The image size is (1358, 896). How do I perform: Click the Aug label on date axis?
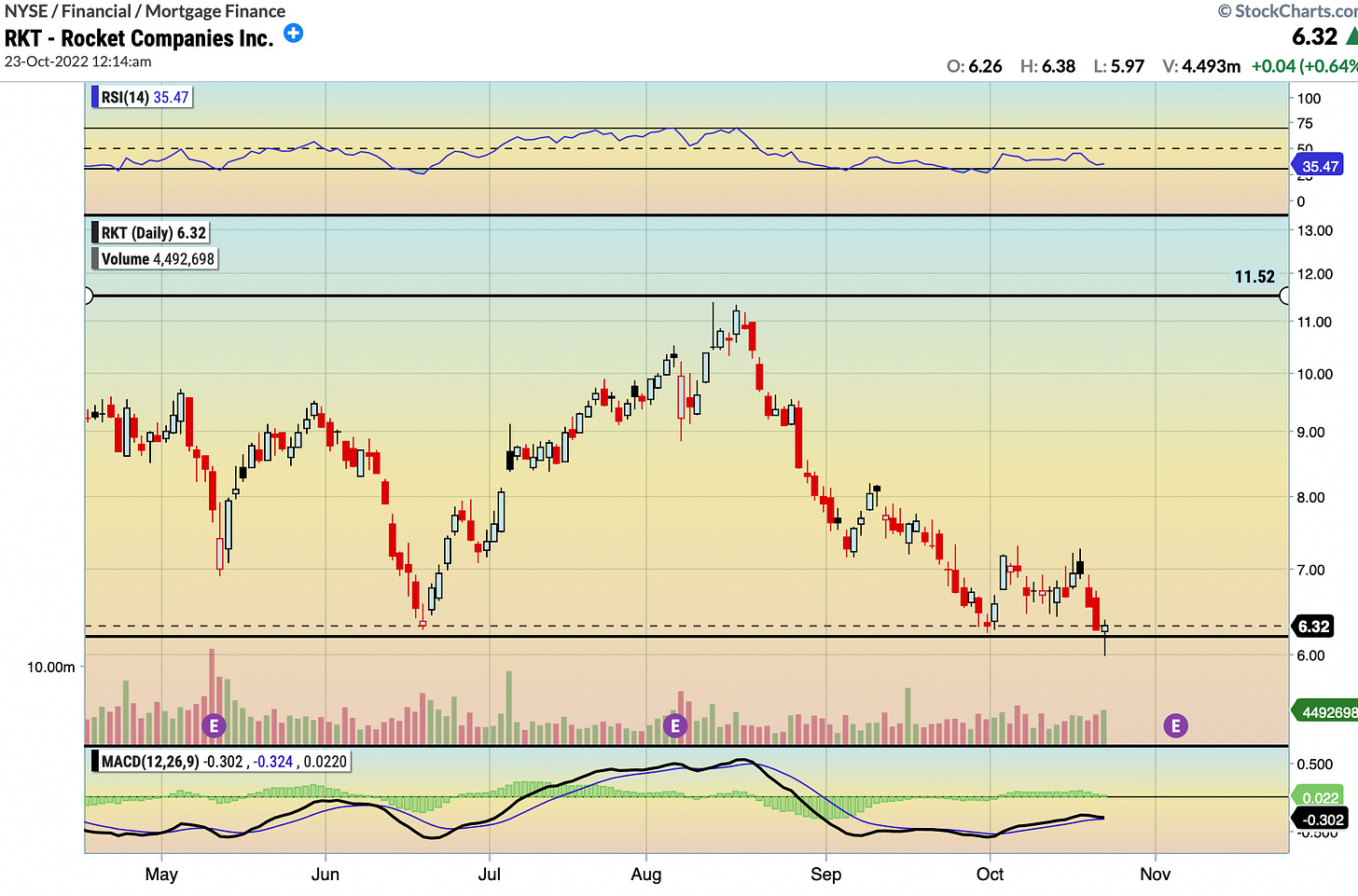pos(646,875)
